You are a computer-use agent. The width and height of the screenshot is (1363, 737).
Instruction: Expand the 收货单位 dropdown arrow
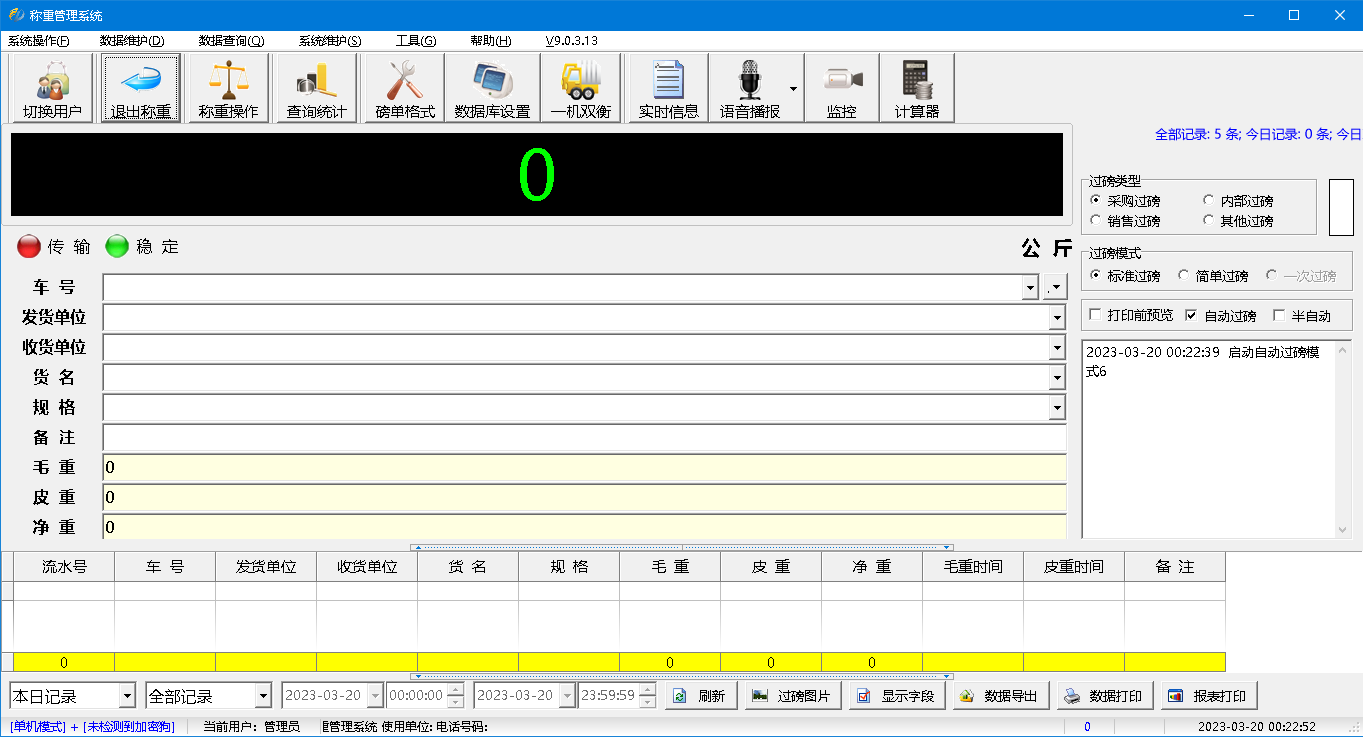(1057, 348)
